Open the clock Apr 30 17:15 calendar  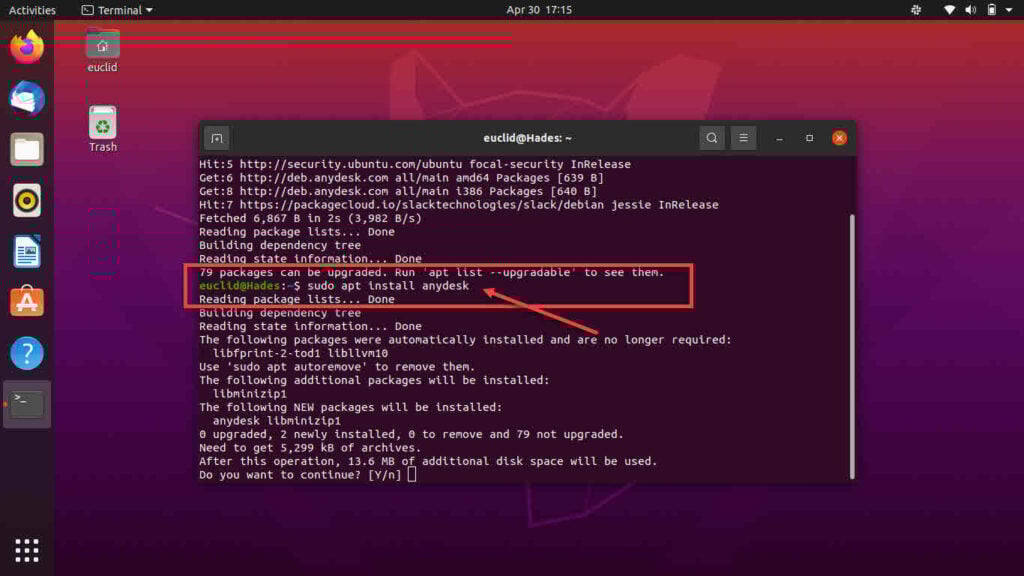(x=539, y=10)
